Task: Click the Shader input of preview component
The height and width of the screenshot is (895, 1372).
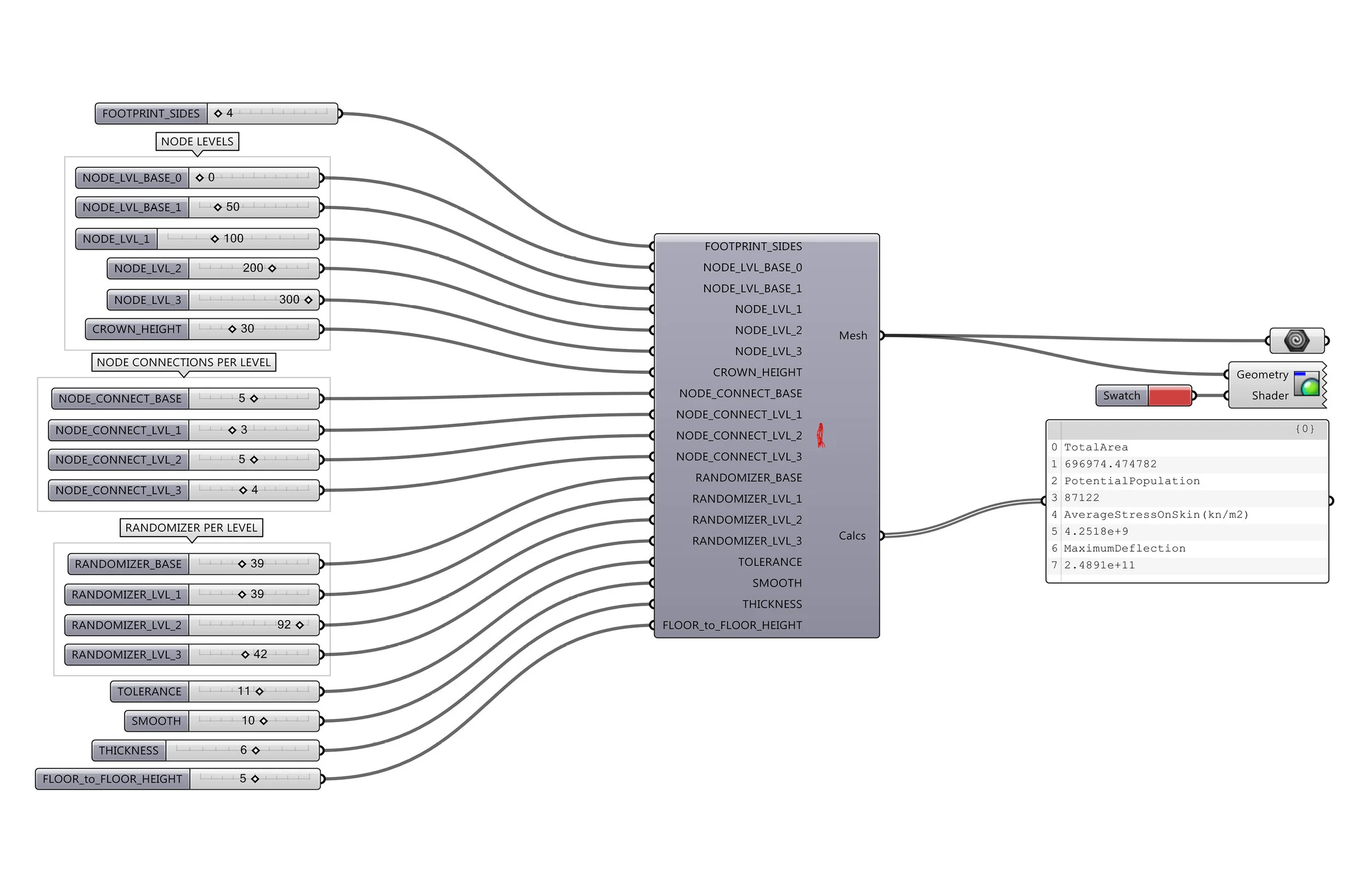Action: click(x=1269, y=395)
